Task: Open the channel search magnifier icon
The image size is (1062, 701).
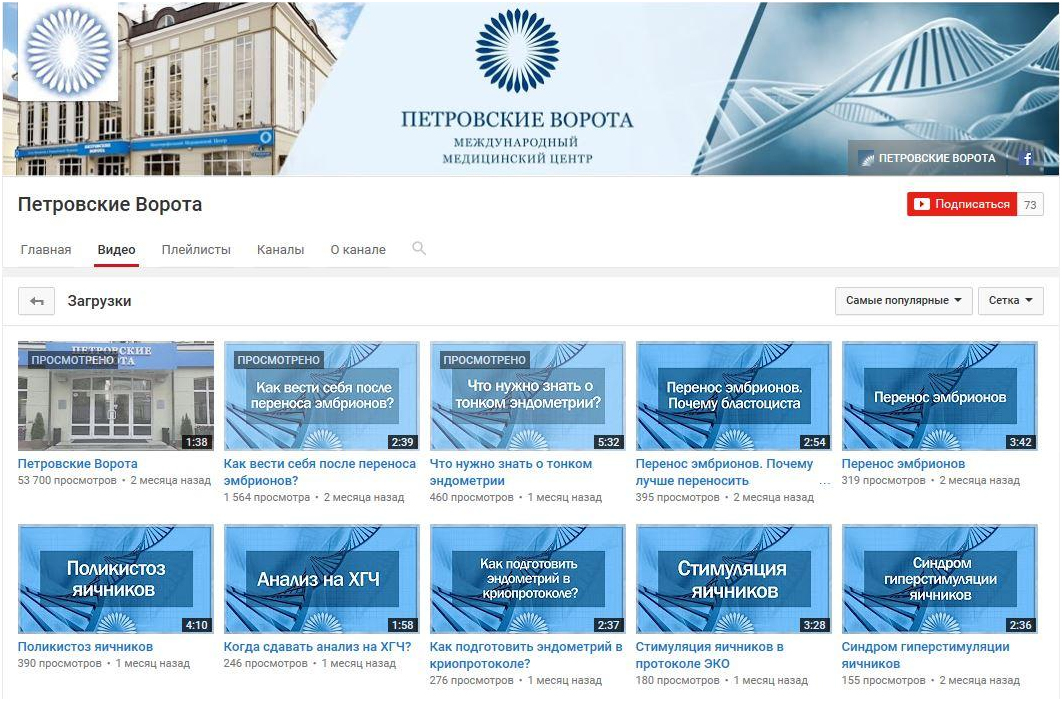Action: pyautogui.click(x=419, y=249)
